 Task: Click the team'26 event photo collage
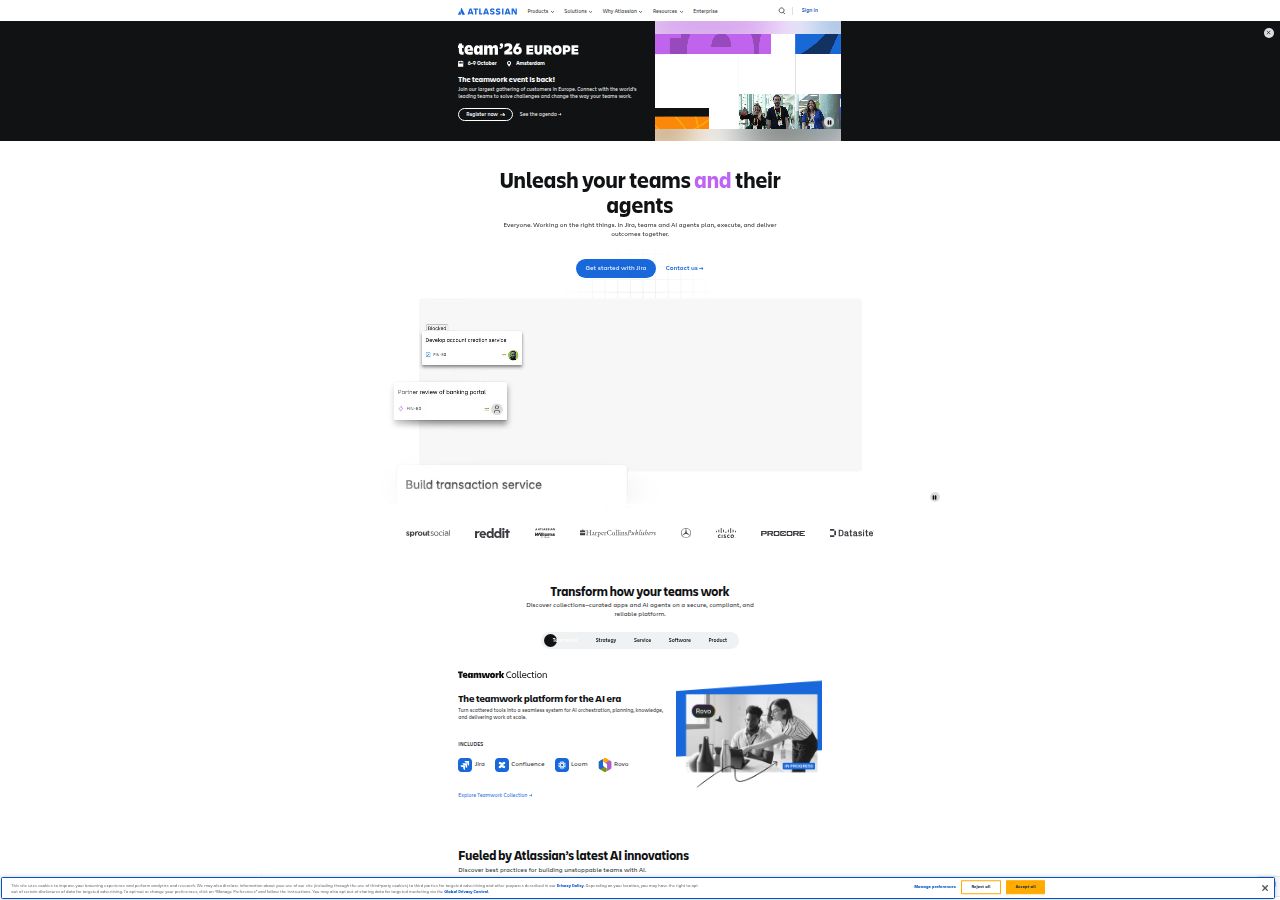coord(748,81)
